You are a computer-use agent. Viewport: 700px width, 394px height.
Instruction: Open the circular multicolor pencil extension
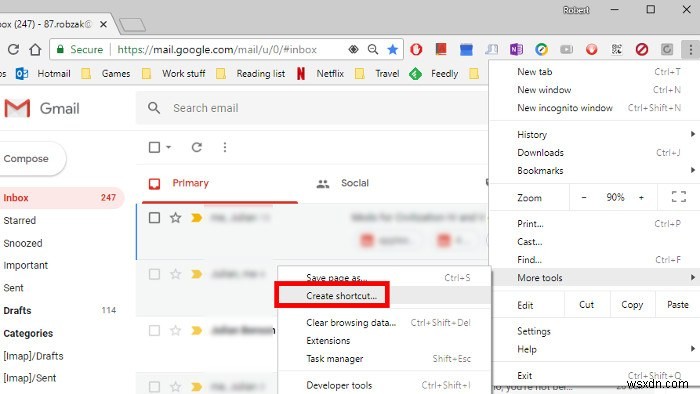542,49
